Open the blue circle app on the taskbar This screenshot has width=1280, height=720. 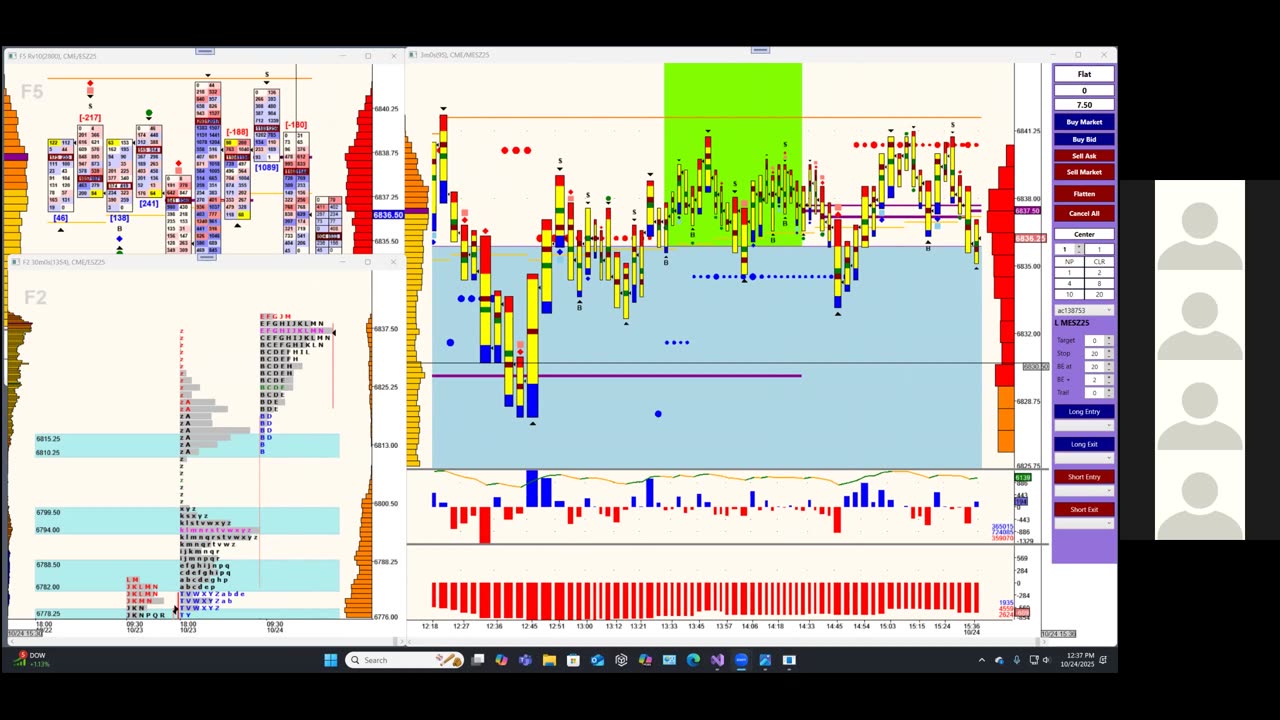pyautogui.click(x=741, y=660)
